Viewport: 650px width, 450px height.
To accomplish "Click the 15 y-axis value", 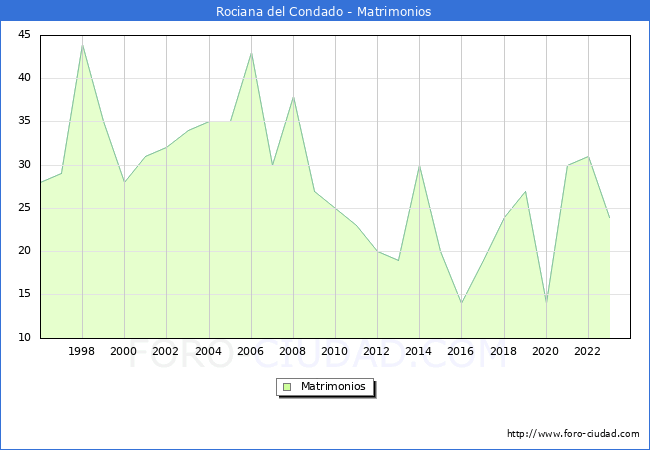I will (x=24, y=294).
